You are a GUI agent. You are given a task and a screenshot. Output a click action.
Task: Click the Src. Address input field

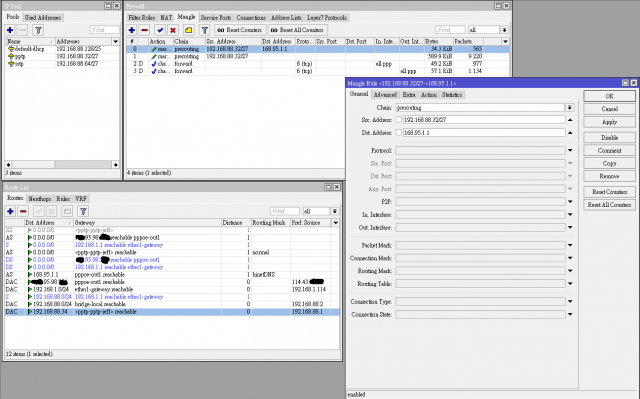point(484,120)
